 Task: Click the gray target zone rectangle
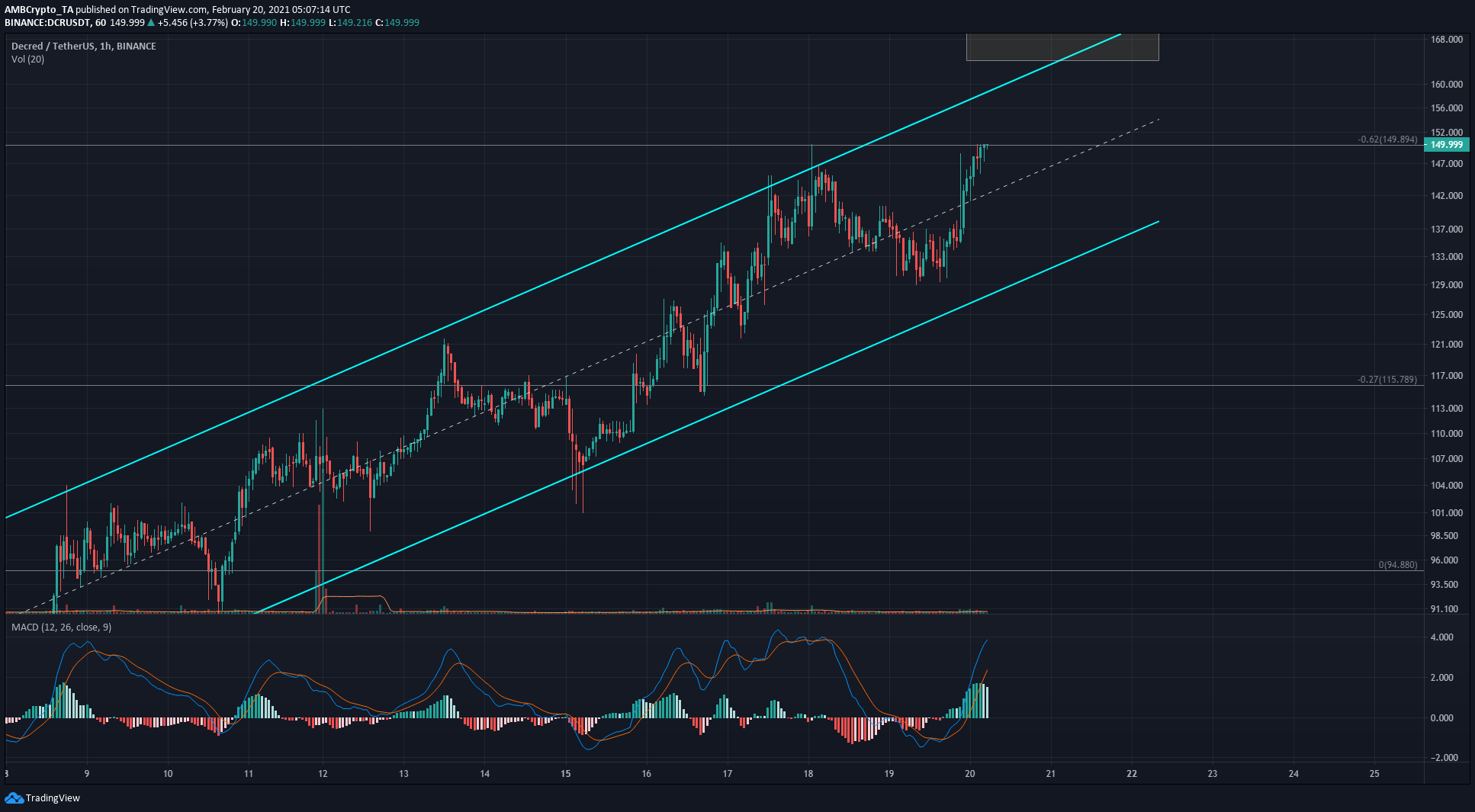[1062, 47]
